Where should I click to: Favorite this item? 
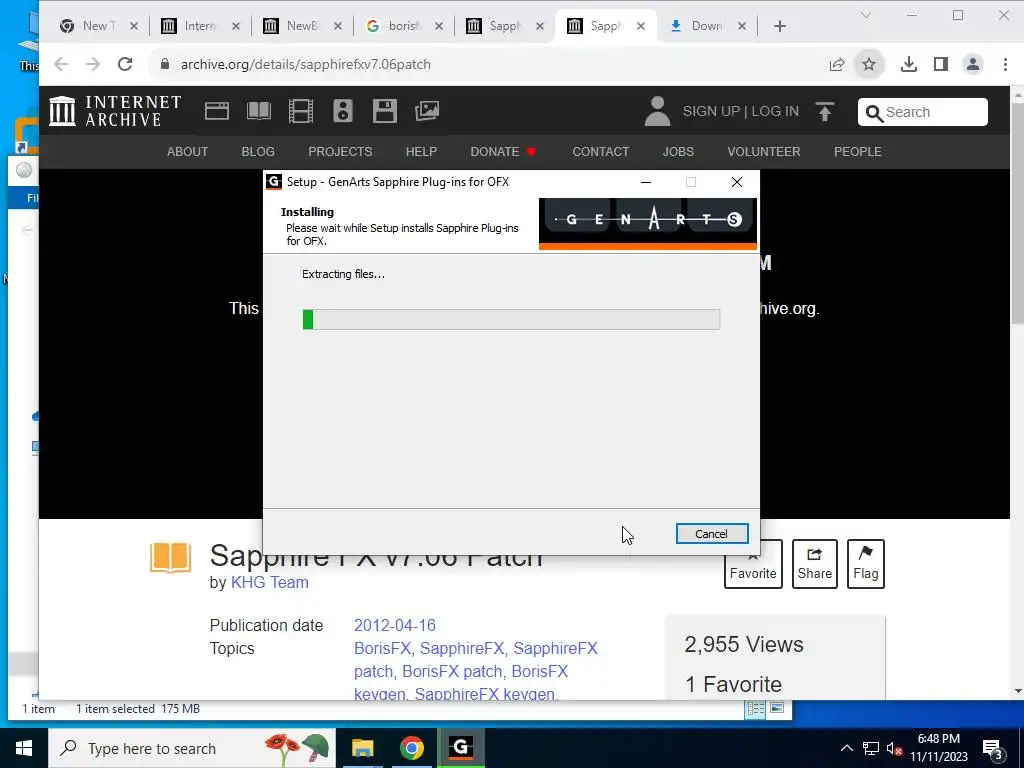point(753,564)
